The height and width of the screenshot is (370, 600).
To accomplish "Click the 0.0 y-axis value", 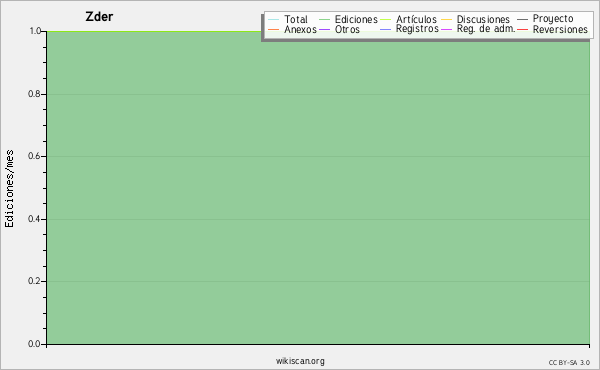I will point(35,344).
